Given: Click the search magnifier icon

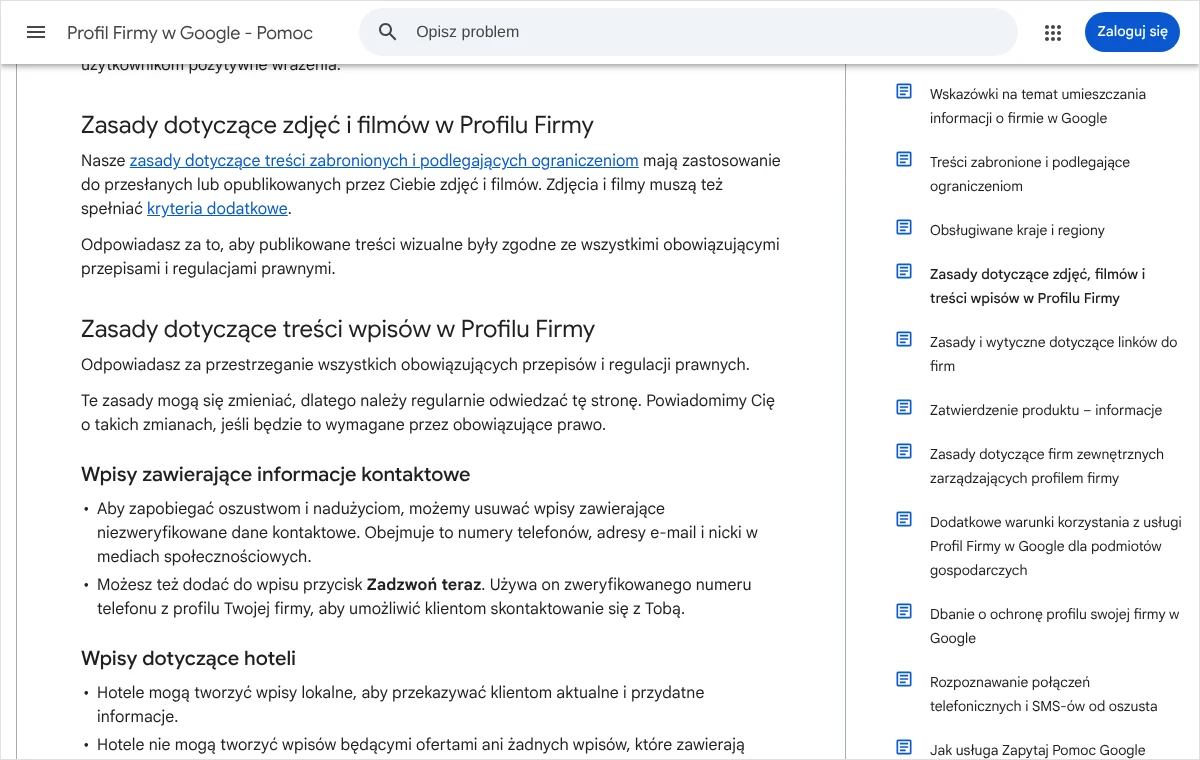Looking at the screenshot, I should [x=388, y=32].
